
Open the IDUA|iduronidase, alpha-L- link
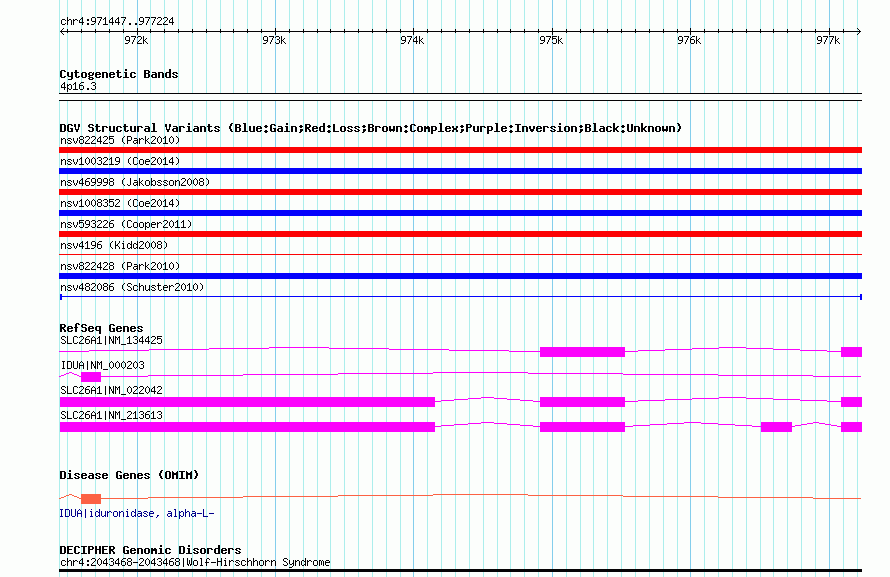point(137,513)
